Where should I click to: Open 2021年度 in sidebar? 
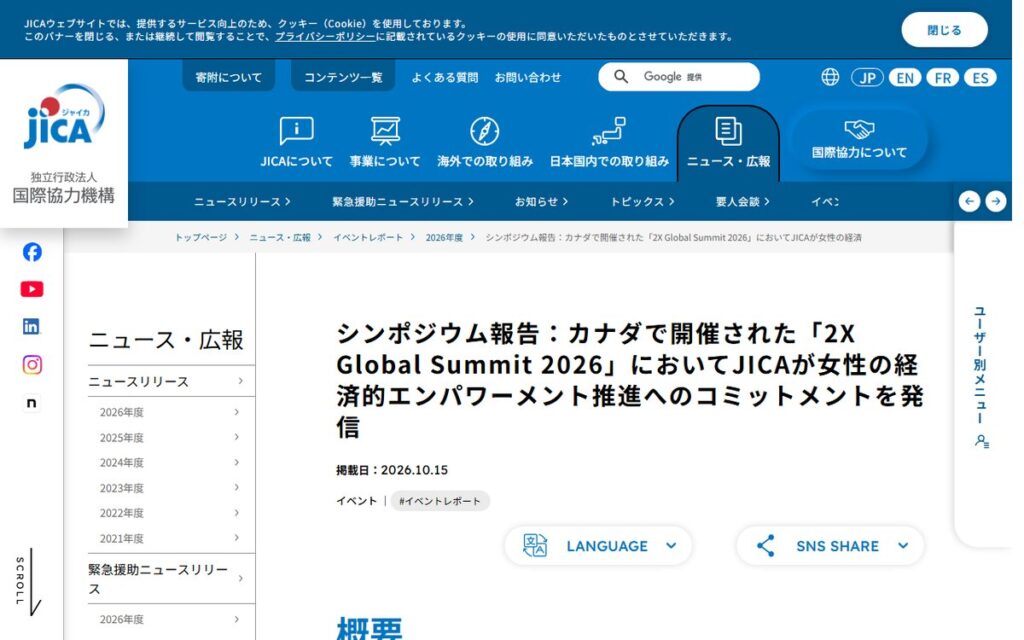tap(171, 538)
